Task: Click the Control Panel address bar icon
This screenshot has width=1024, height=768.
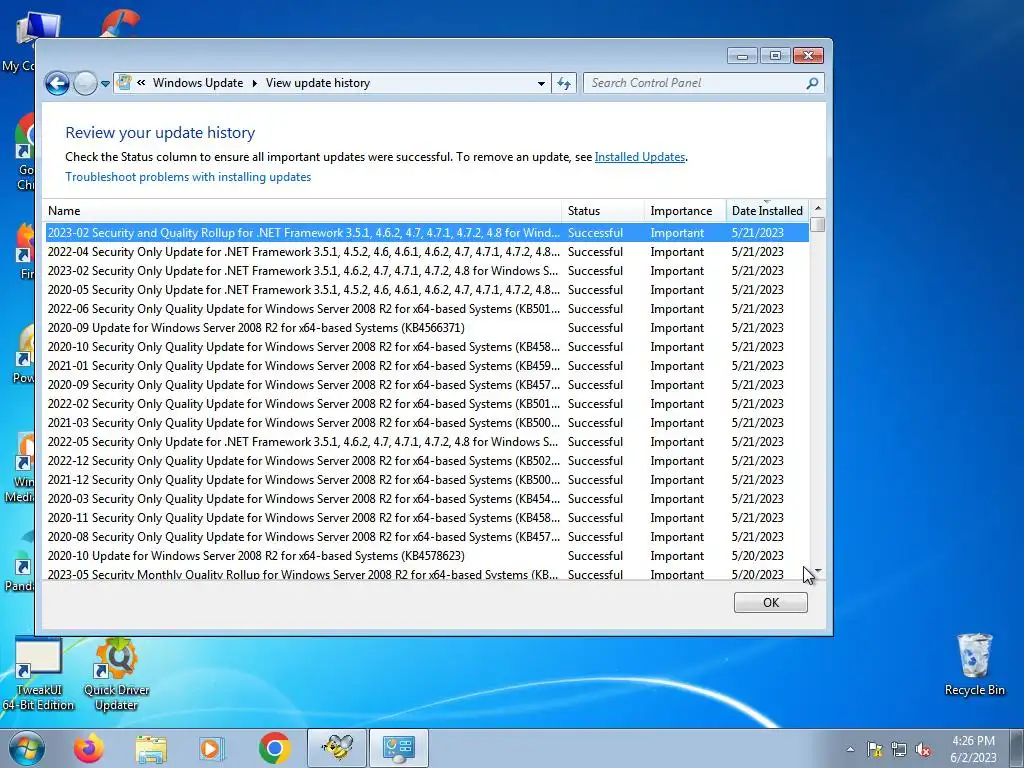Action: click(123, 83)
